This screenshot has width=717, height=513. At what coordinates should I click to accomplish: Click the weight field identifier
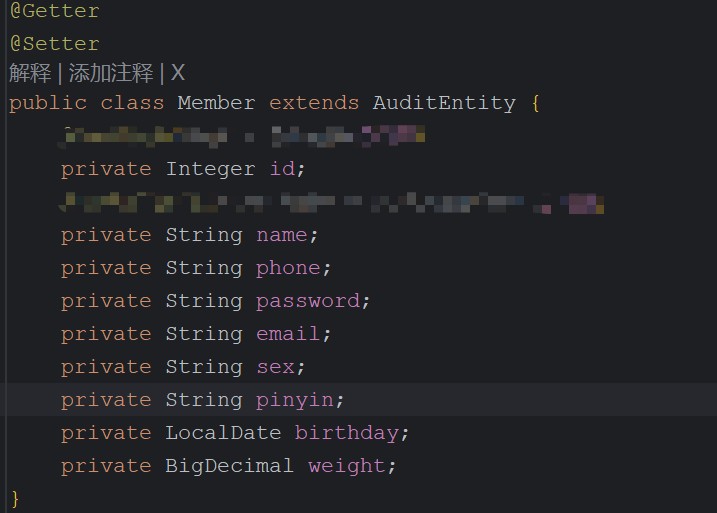[x=347, y=466]
